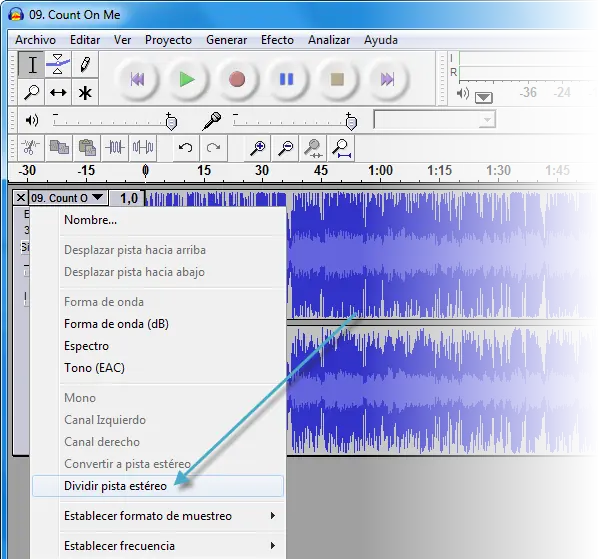Viewport: 599px width, 559px height.
Task: Click the 30 mark on timeline ruler
Action: coord(262,170)
